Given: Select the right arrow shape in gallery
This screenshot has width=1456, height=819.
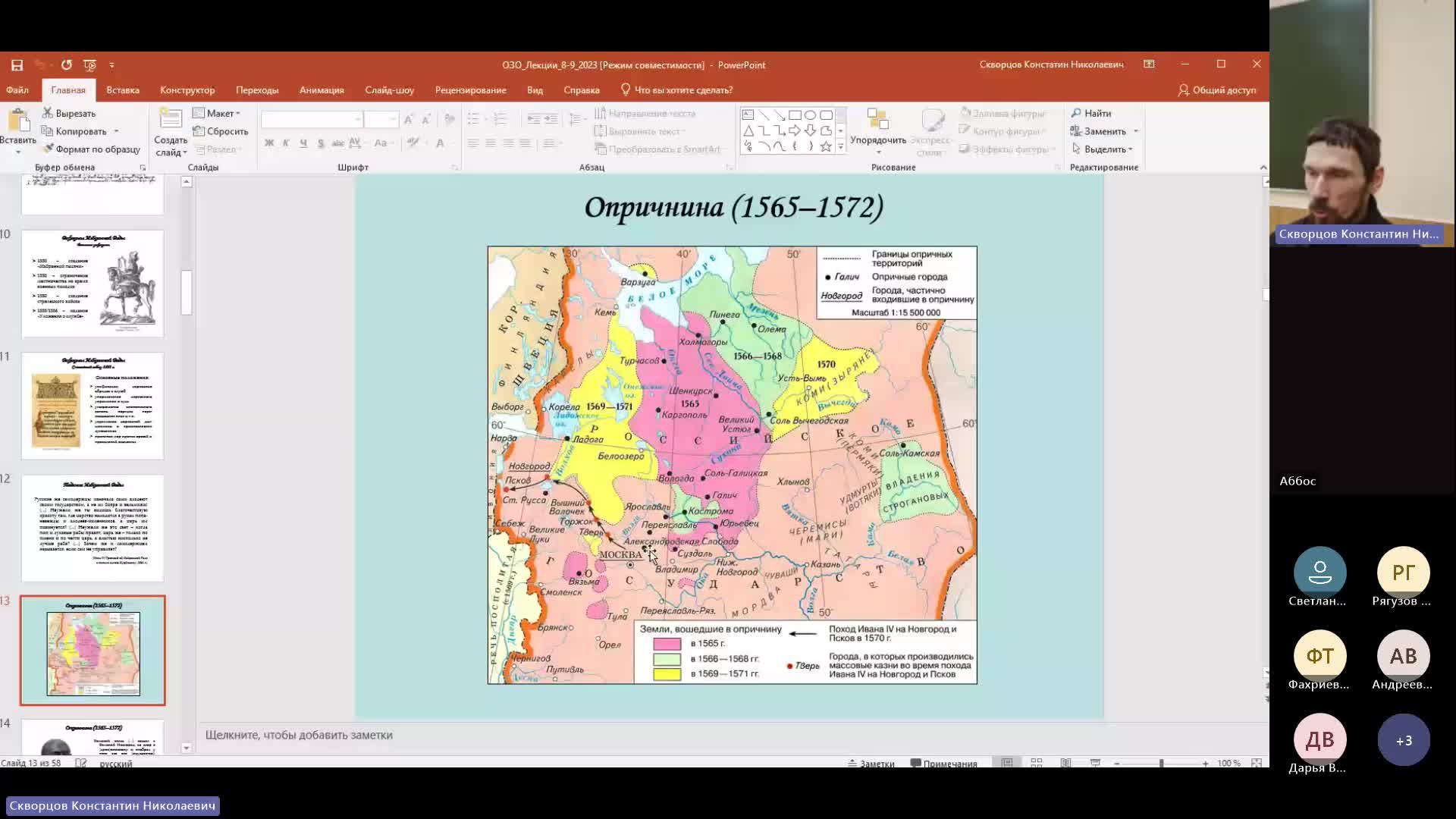Looking at the screenshot, I should pos(795,131).
